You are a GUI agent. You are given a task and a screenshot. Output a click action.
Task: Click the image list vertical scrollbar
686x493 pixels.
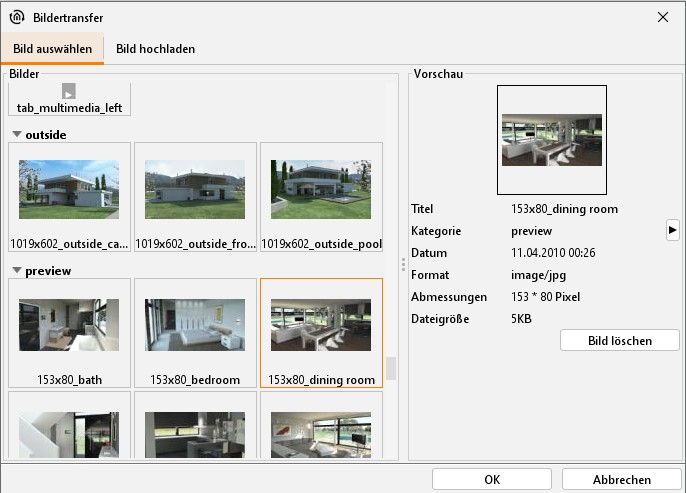(x=391, y=368)
